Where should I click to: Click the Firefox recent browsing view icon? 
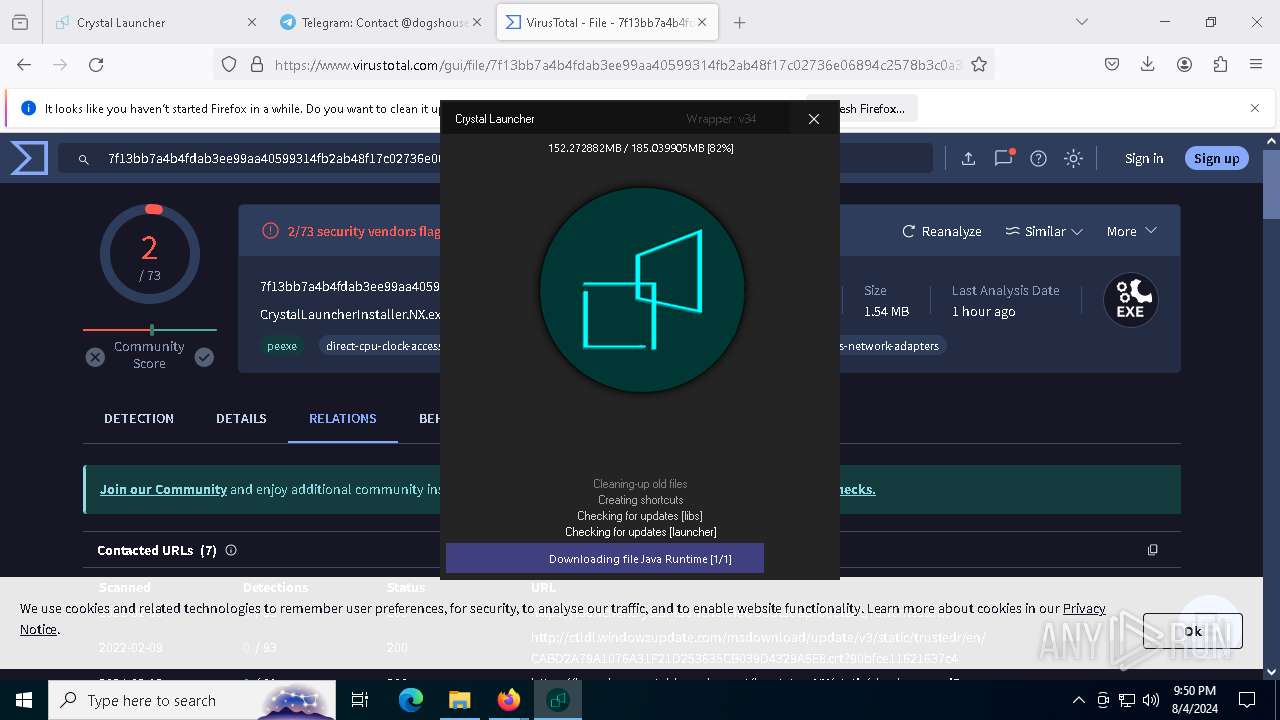[x=20, y=22]
